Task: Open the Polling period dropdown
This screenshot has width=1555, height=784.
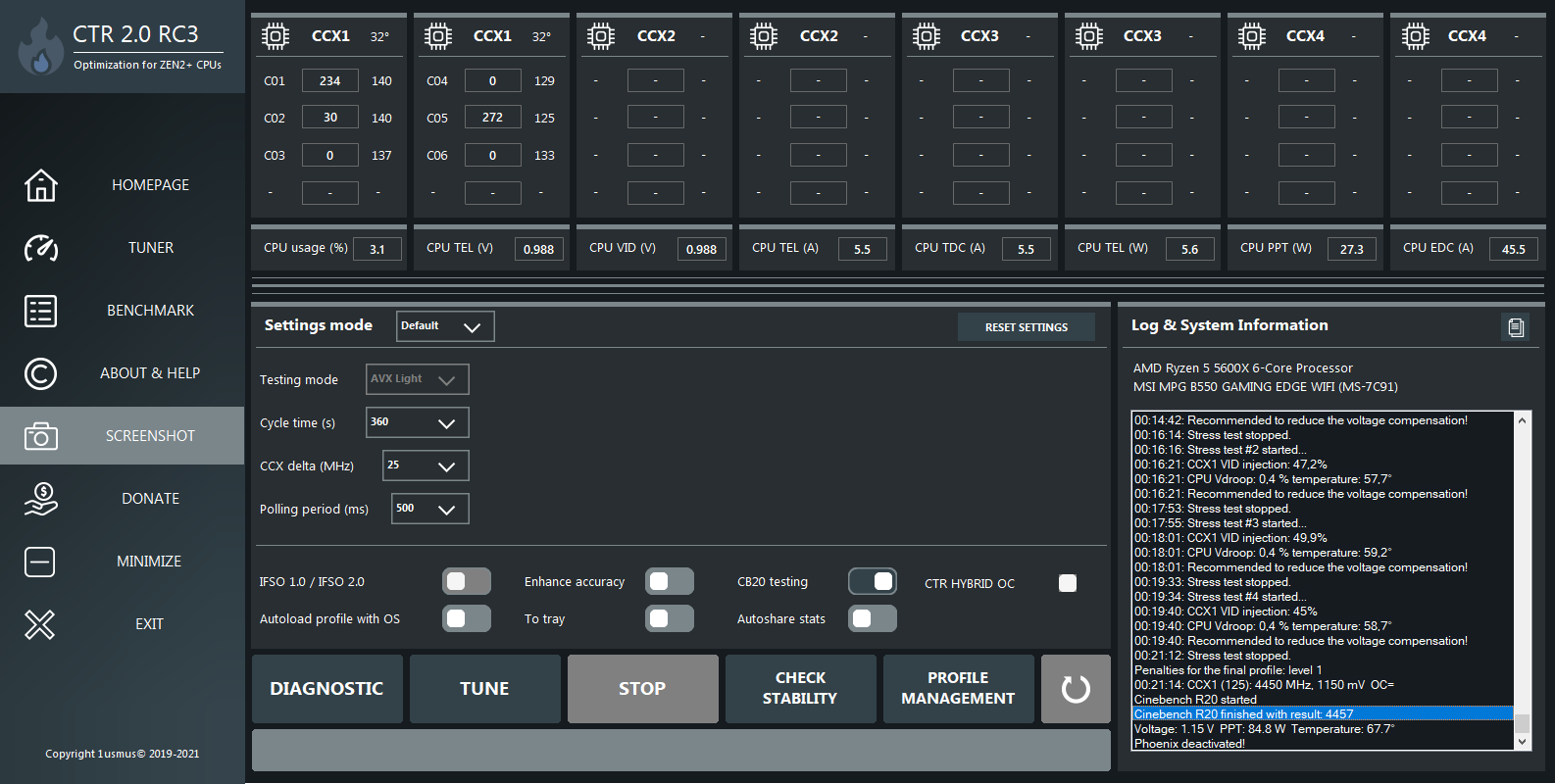Action: click(x=430, y=509)
